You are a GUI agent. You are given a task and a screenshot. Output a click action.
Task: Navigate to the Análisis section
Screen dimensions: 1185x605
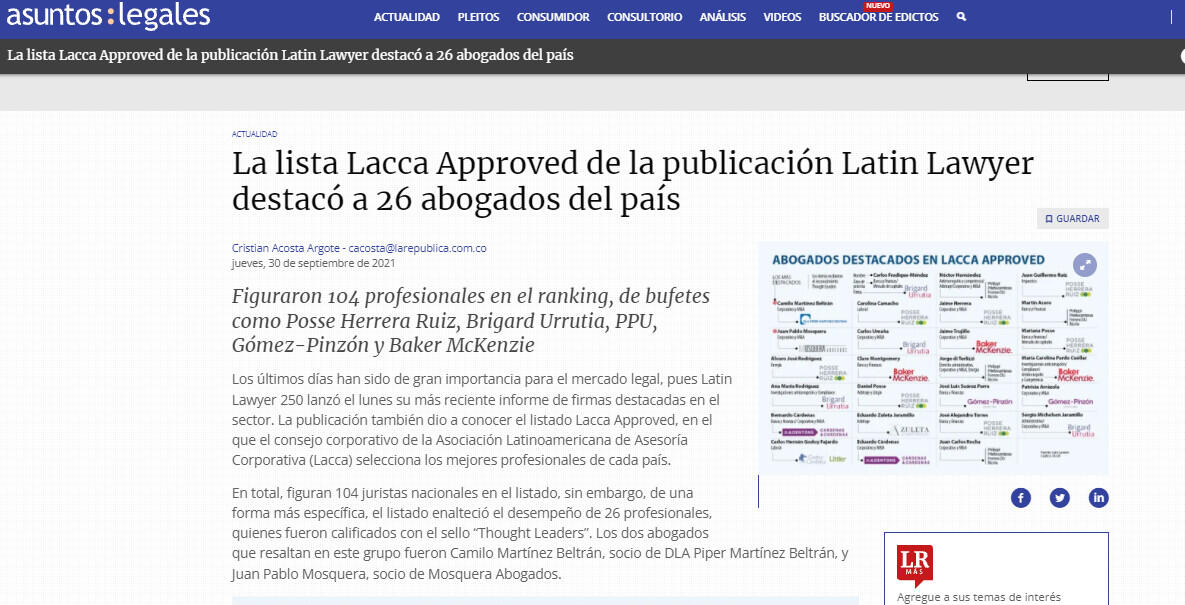[x=722, y=17]
